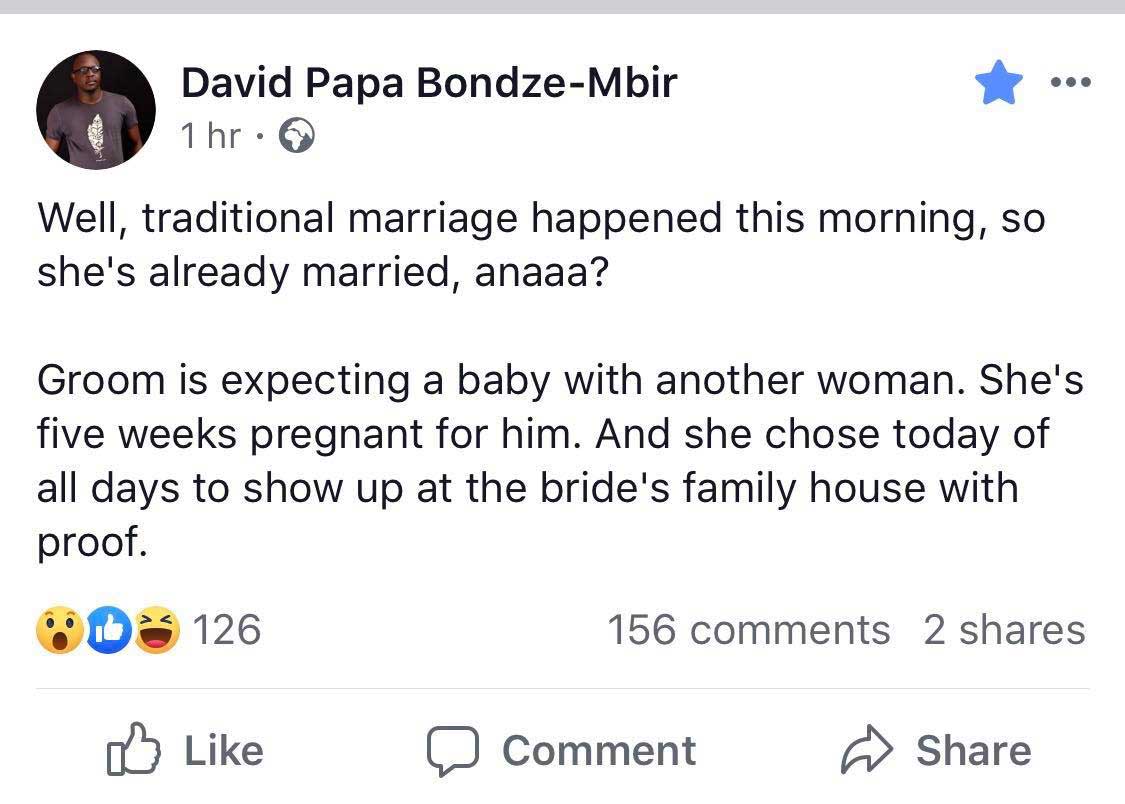Viewport: 1125px width, 804px height.
Task: Click the speech bubble comment icon
Action: pos(453,751)
